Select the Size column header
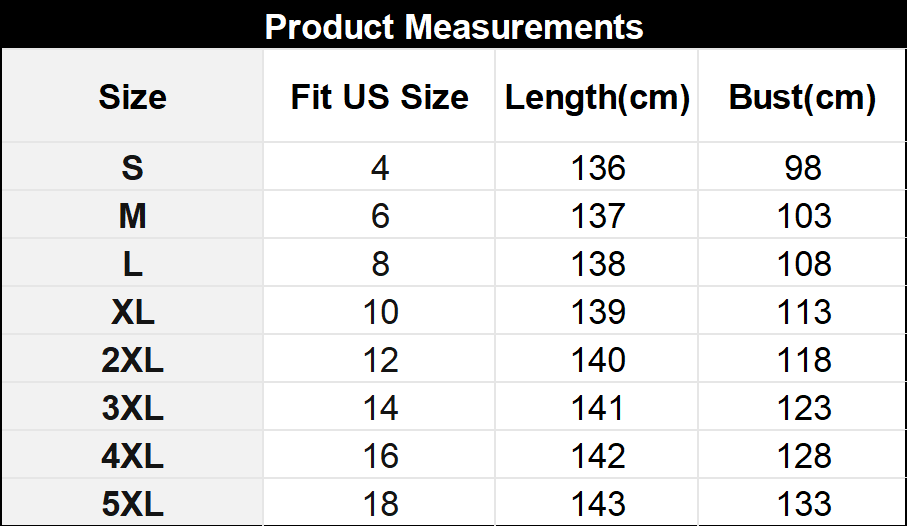This screenshot has height=526, width=907. pyautogui.click(x=132, y=98)
